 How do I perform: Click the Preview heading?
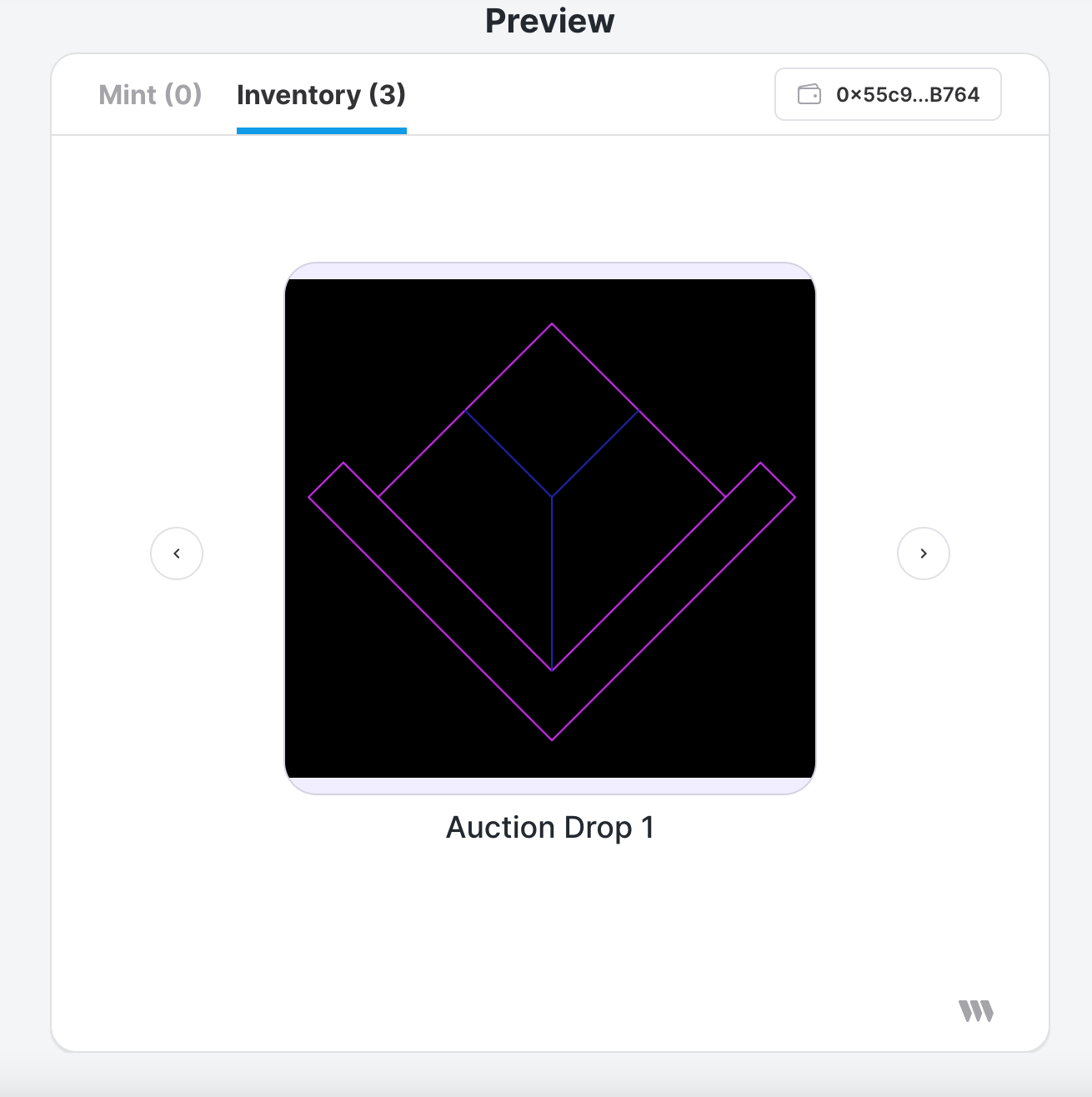tap(550, 21)
